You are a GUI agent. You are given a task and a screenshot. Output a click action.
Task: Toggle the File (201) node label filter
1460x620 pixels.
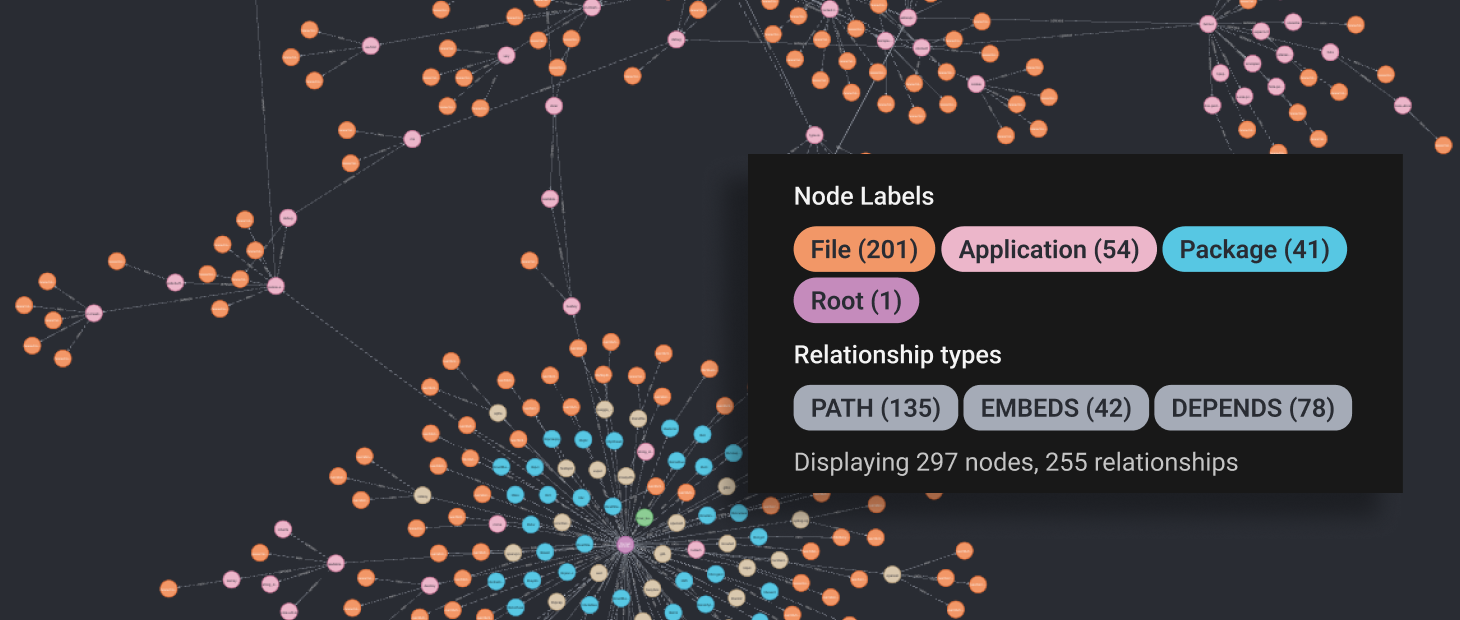pos(863,249)
